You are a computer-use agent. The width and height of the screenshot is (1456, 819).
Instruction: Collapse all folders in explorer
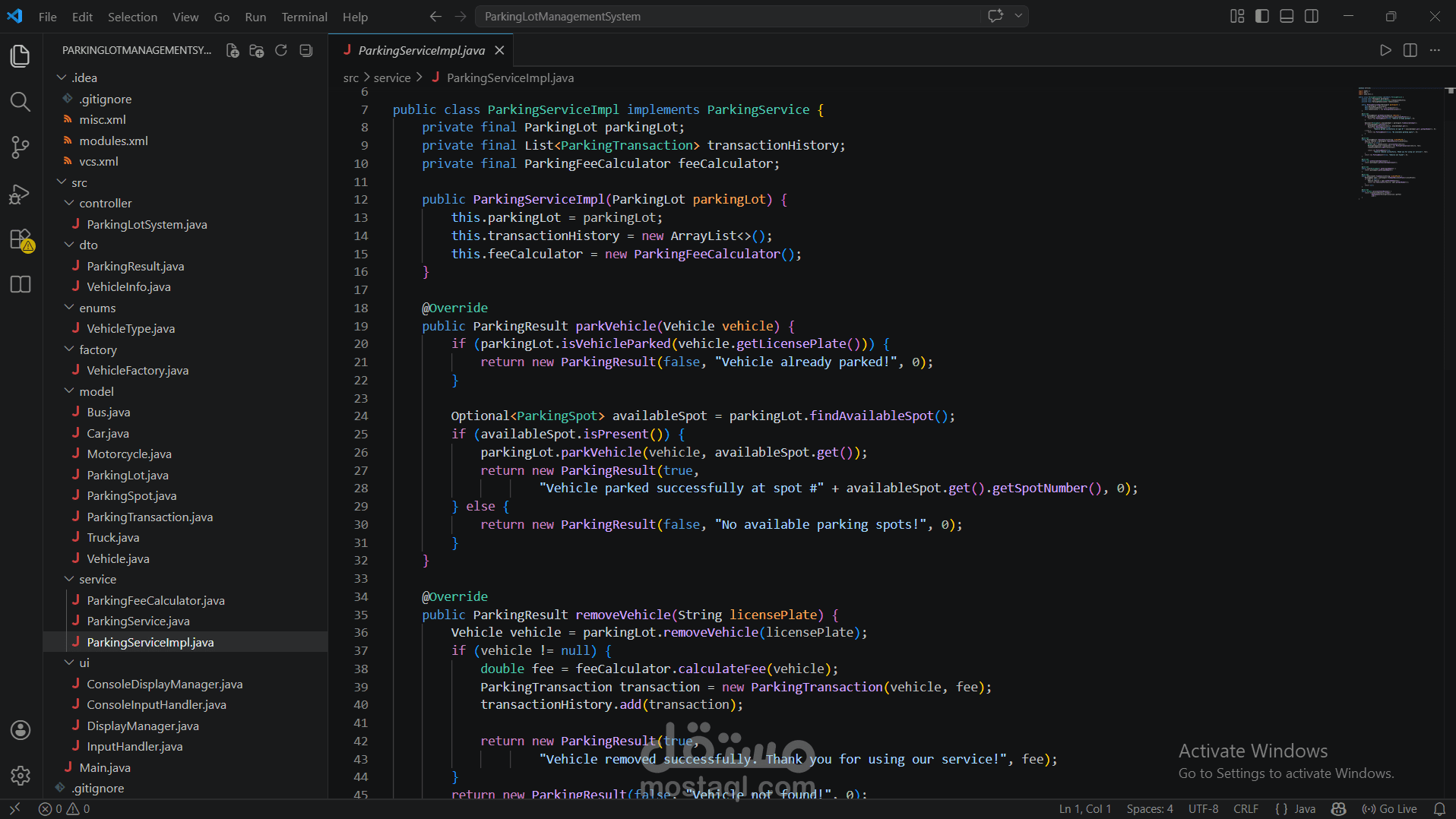(305, 50)
